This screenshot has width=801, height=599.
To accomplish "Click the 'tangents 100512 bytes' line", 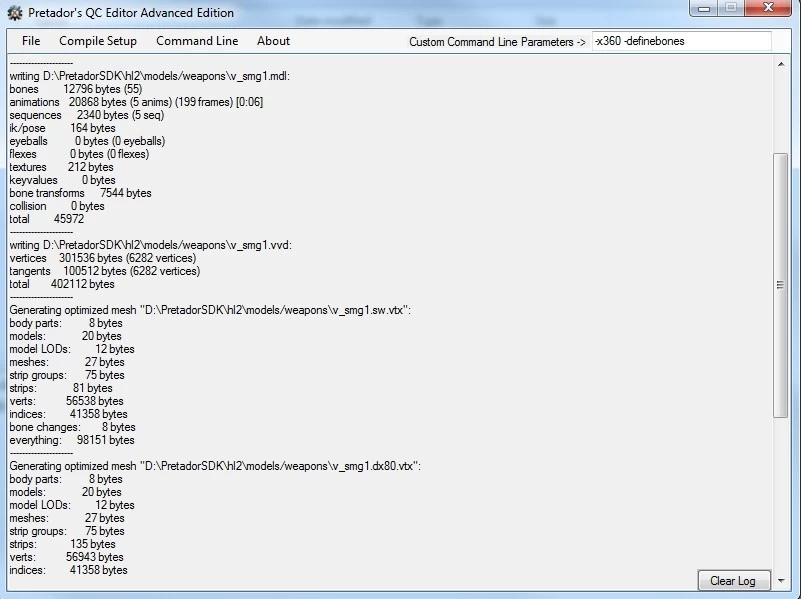I will (105, 271).
